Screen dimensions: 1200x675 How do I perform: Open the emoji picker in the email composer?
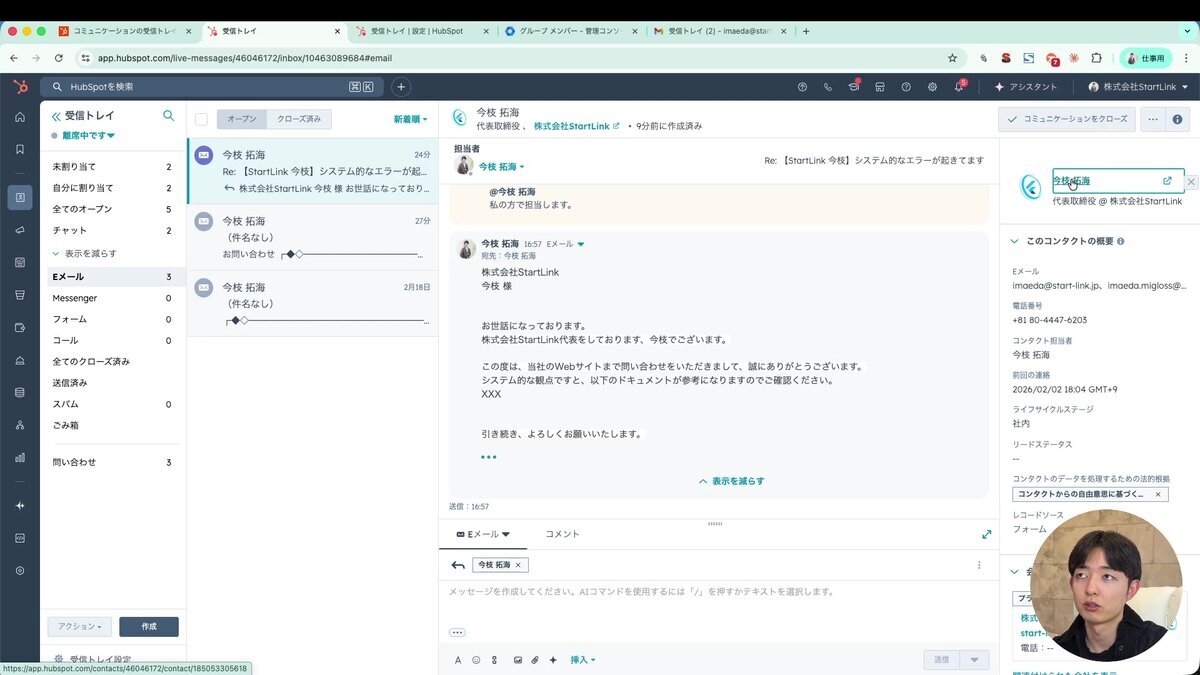[477, 660]
